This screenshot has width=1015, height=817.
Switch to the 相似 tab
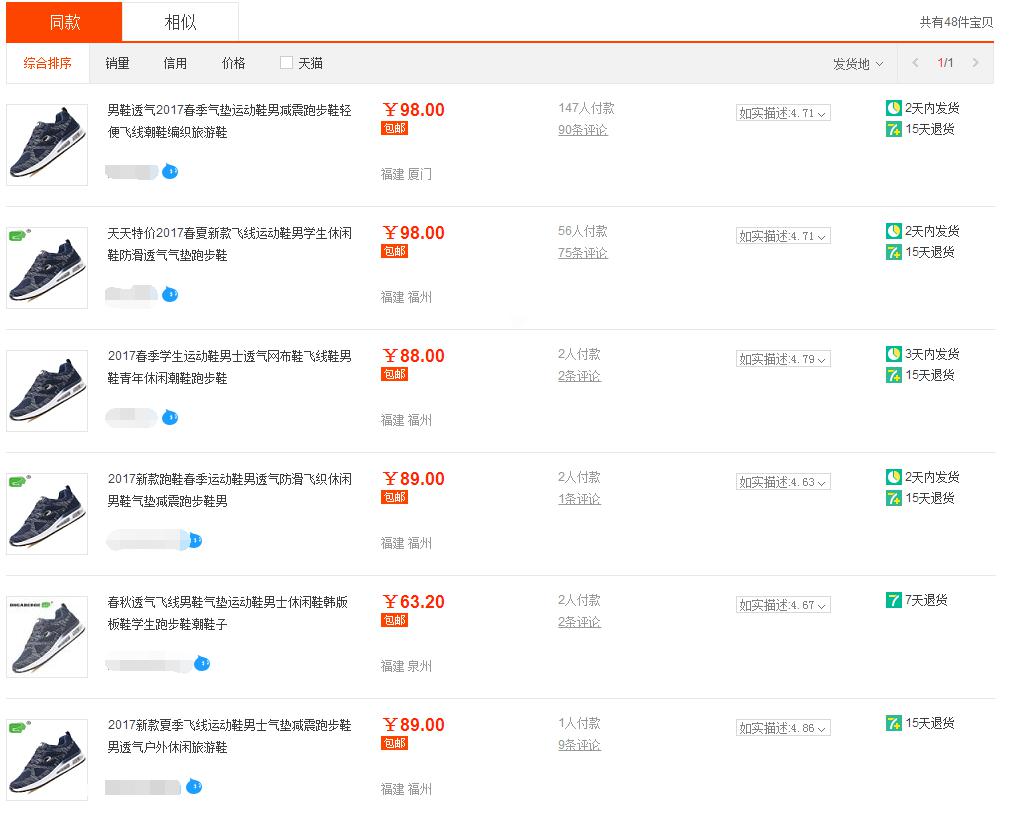pos(180,22)
